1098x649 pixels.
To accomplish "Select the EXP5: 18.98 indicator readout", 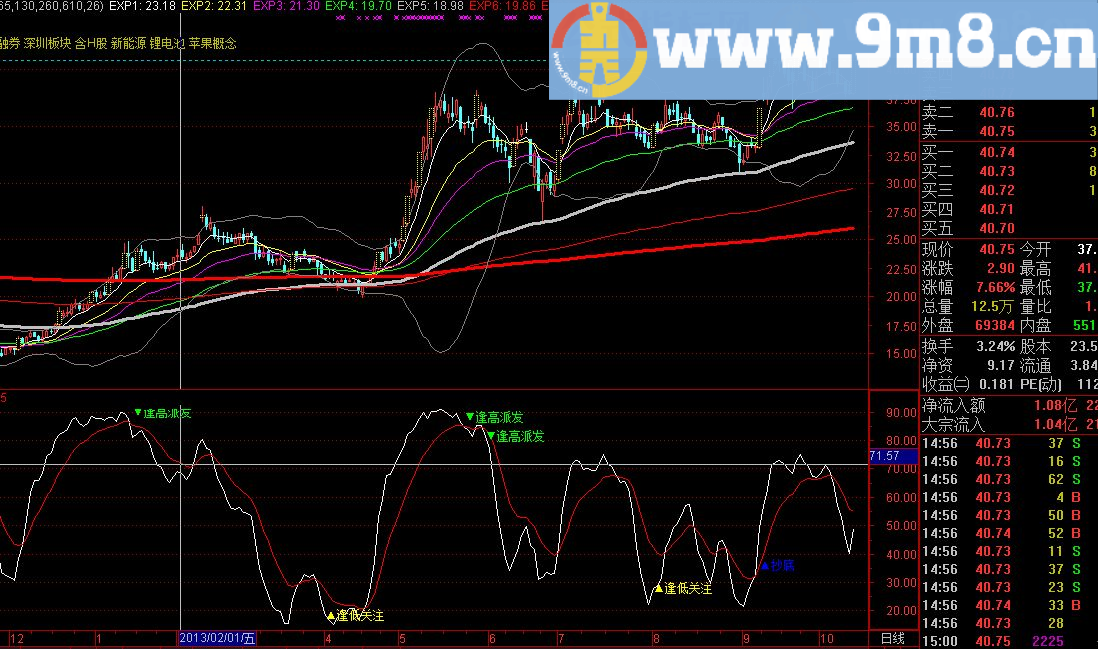I will (x=430, y=6).
